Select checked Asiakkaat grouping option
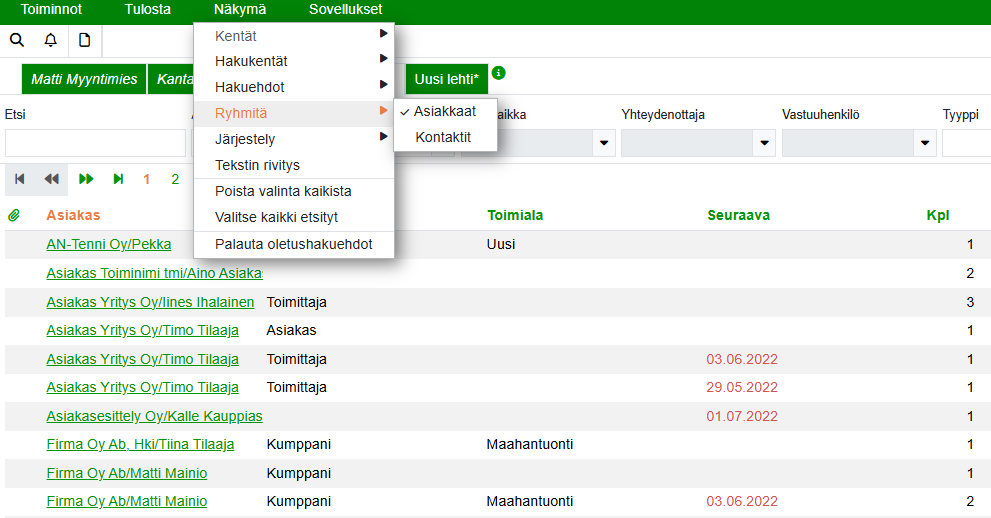The height and width of the screenshot is (518, 991). [x=445, y=111]
